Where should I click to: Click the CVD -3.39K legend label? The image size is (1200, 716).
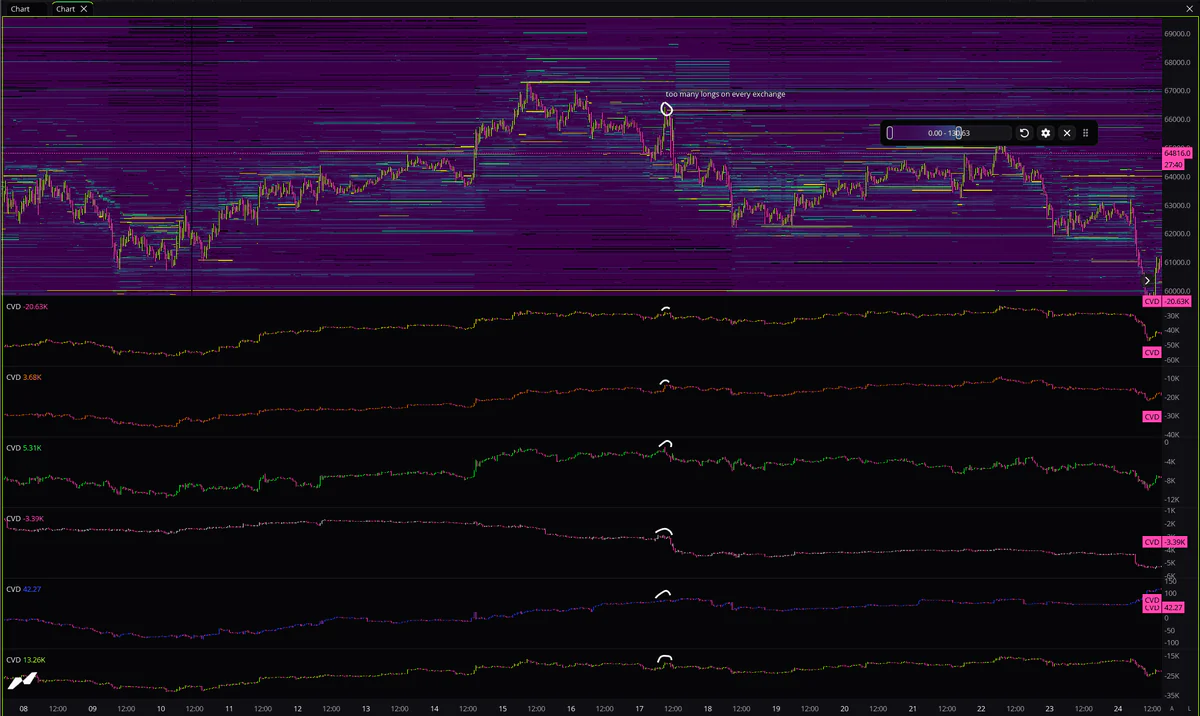point(25,519)
